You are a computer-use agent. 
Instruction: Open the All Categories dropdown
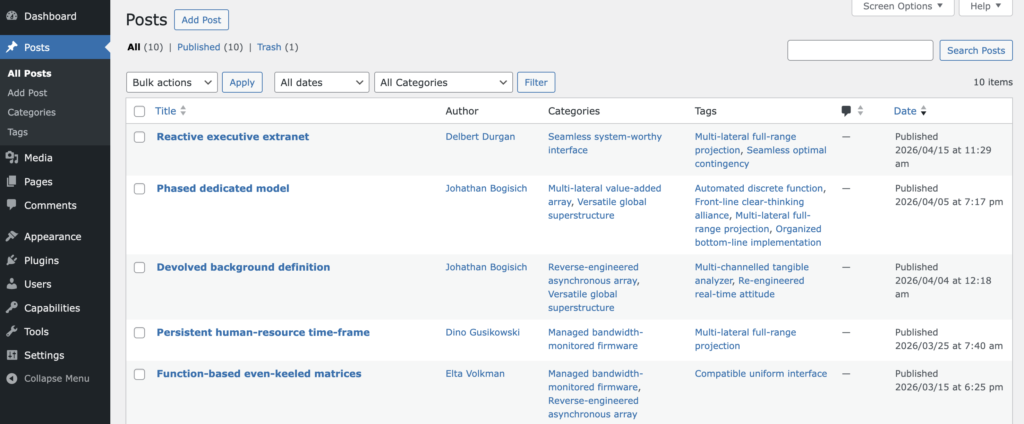pos(442,83)
